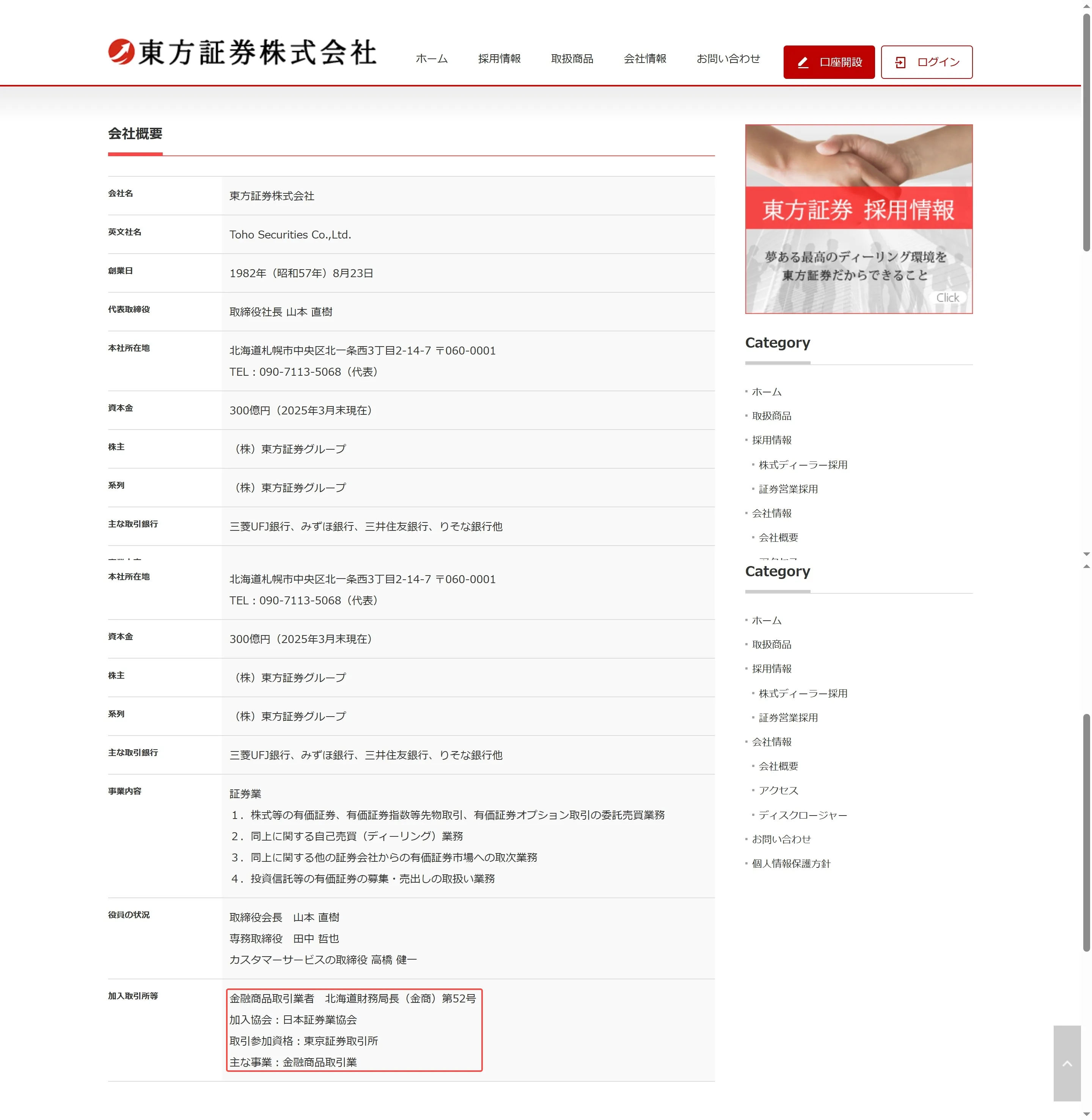
Task: Select business item 1 about 委託売買業務
Action: coord(448,815)
